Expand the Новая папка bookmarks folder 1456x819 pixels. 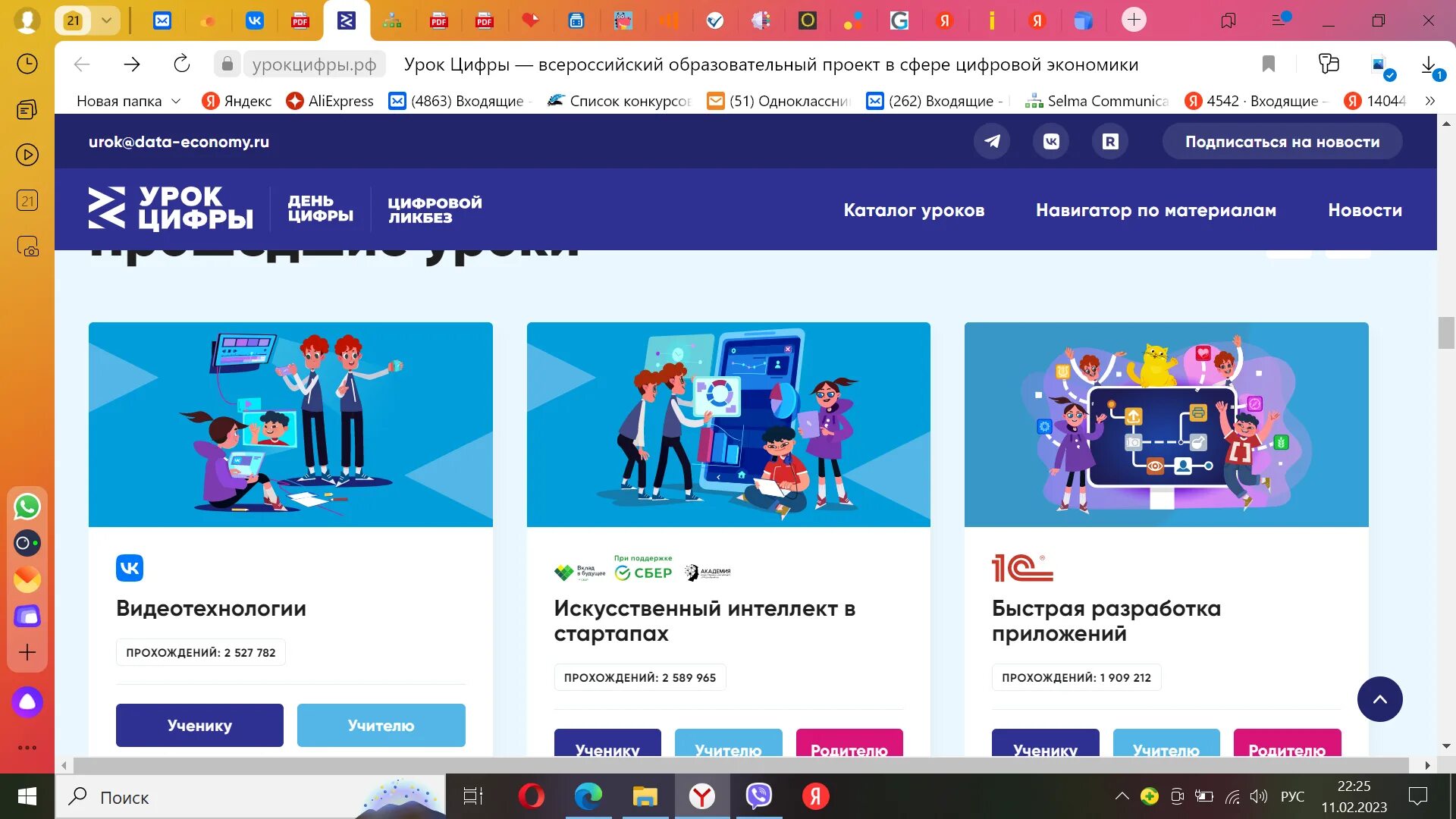point(129,101)
